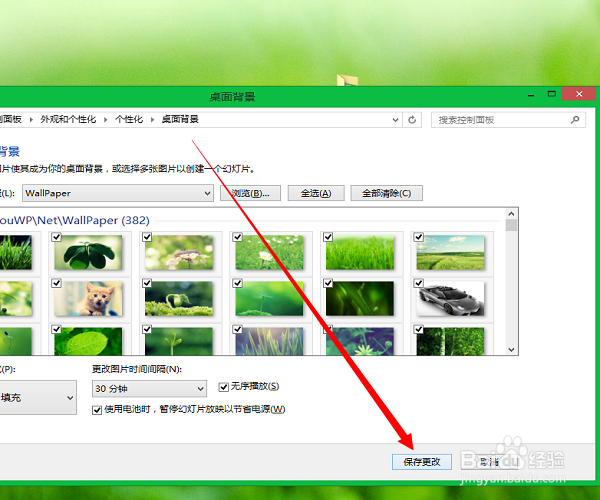The height and width of the screenshot is (500, 600).
Task: Expand the arrow after 外观和个性化 breadcrumb
Action: pyautogui.click(x=105, y=120)
